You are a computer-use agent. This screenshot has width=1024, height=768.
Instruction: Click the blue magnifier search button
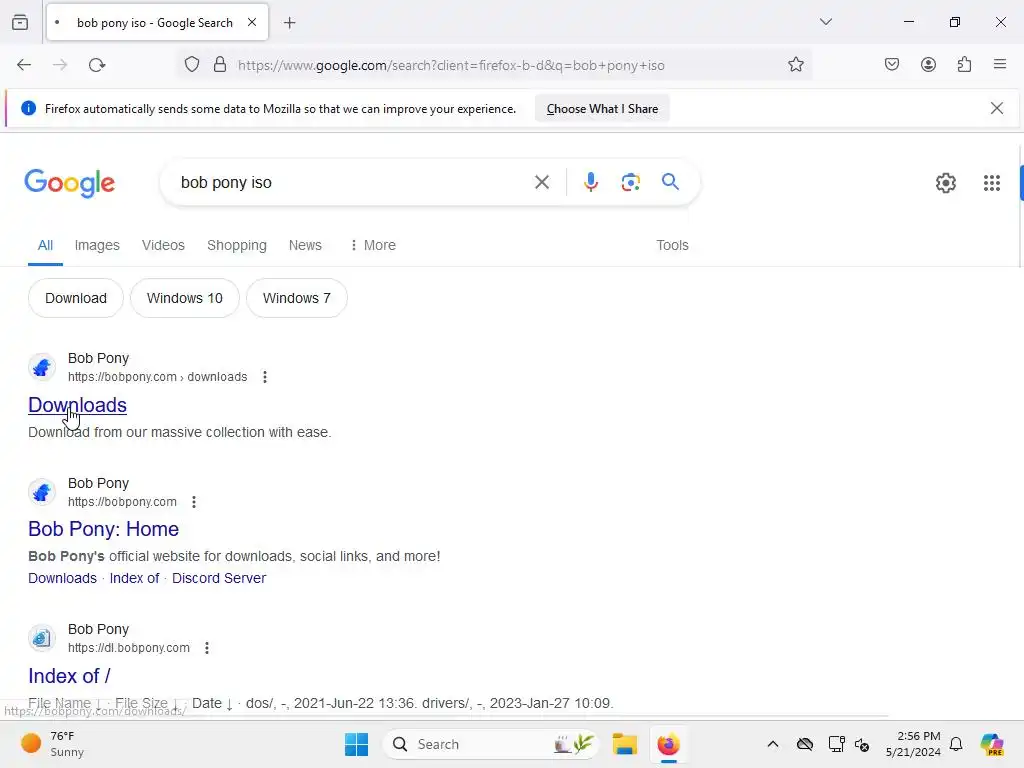coord(671,182)
